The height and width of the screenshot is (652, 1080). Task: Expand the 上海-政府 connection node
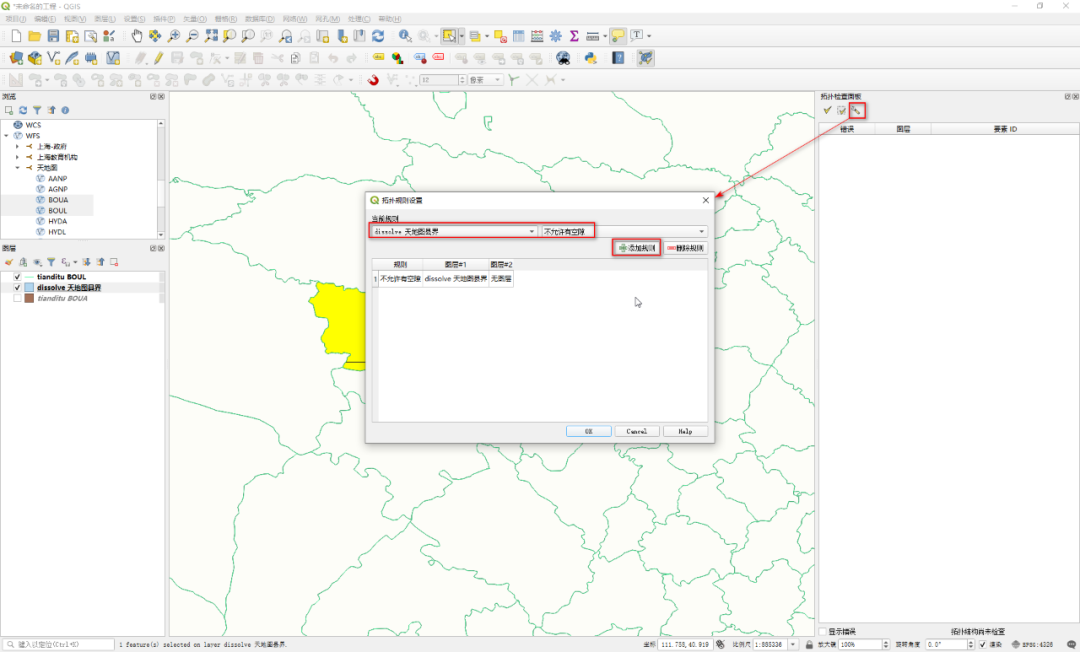pyautogui.click(x=18, y=147)
